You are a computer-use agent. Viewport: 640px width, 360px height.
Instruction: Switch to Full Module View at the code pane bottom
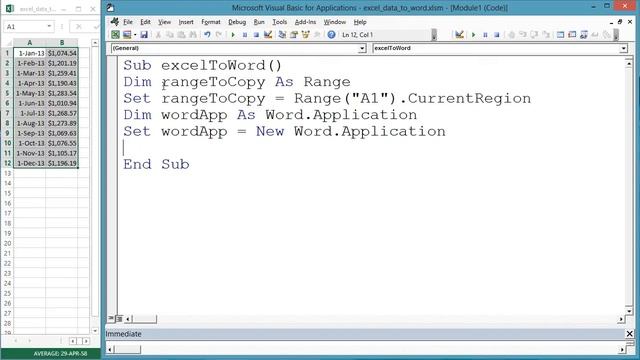pyautogui.click(x=119, y=318)
